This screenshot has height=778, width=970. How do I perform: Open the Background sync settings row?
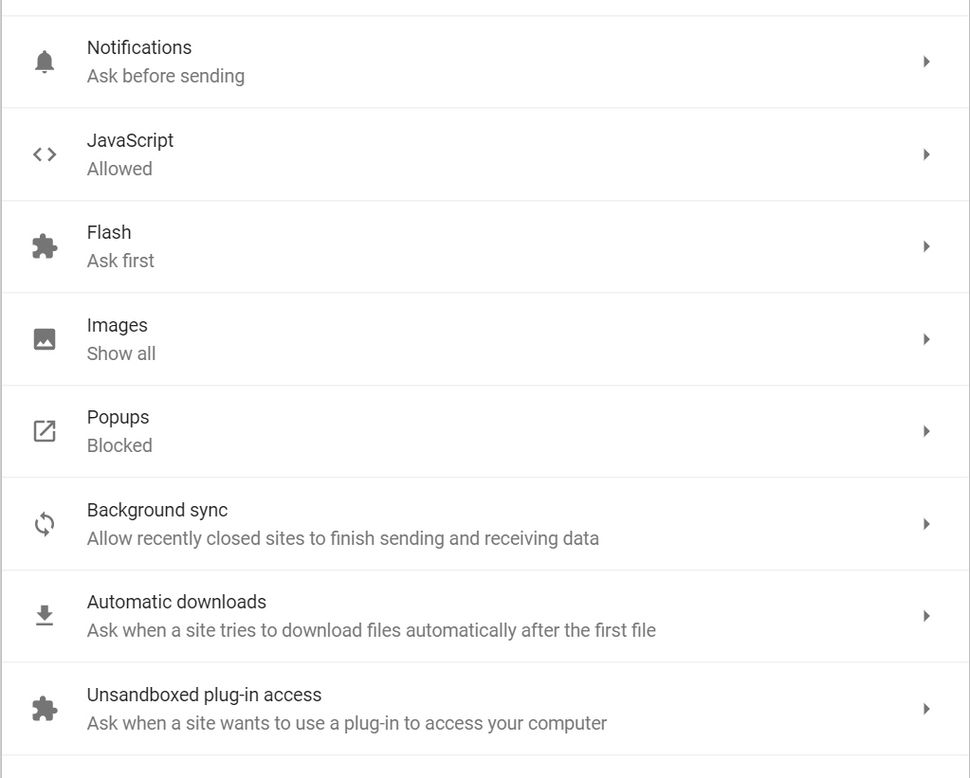click(x=485, y=523)
